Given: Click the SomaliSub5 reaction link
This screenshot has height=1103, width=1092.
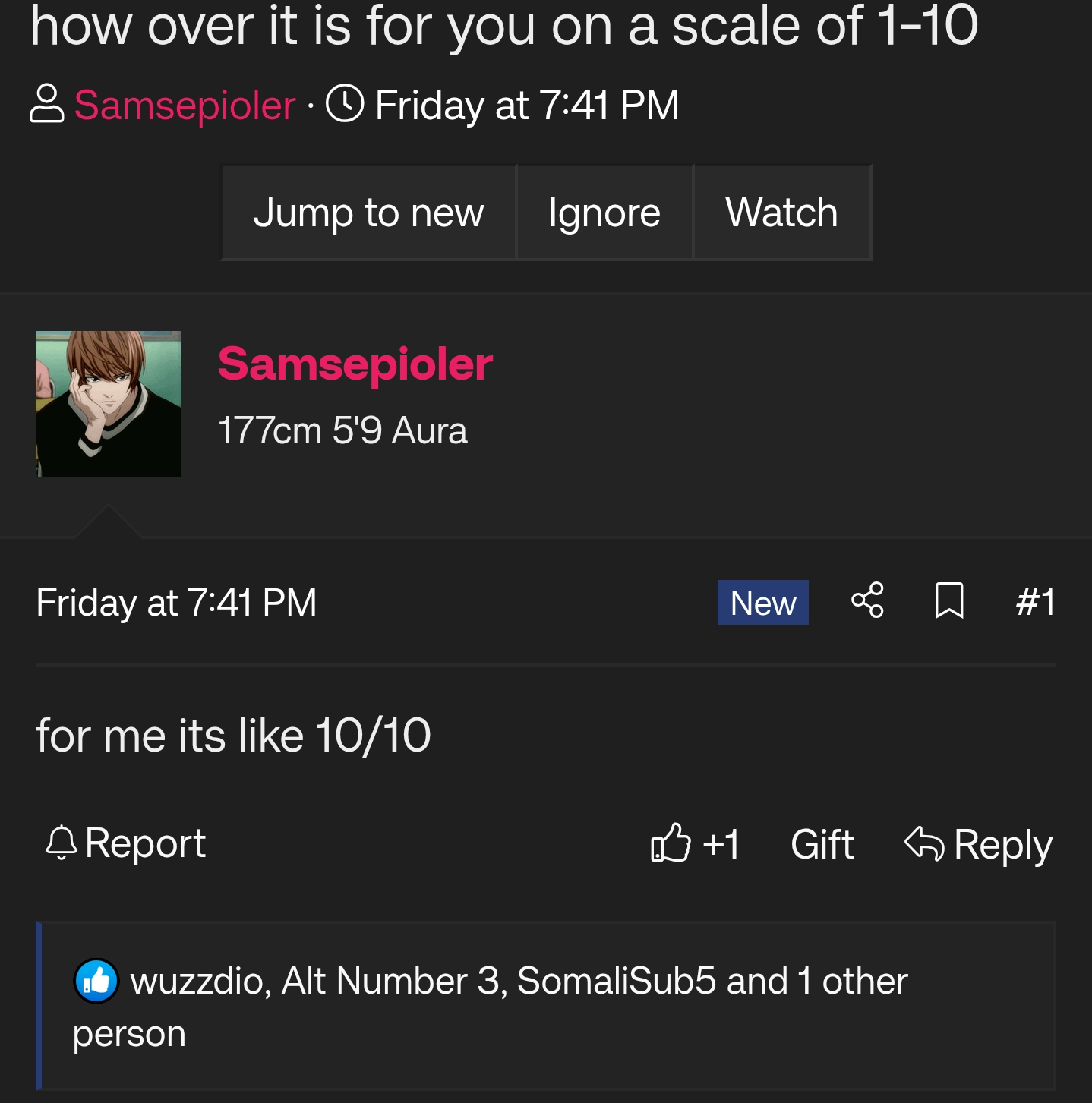Looking at the screenshot, I should pos(616,981).
